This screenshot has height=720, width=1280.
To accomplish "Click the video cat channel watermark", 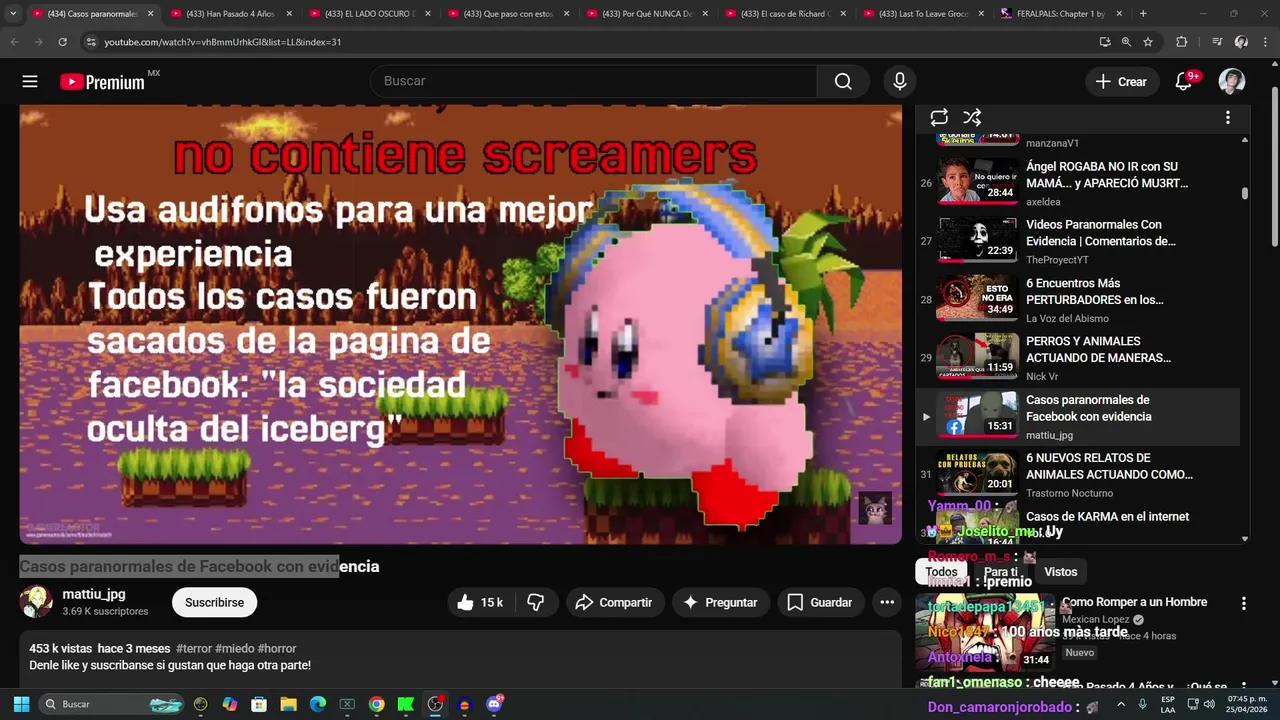I will [876, 508].
